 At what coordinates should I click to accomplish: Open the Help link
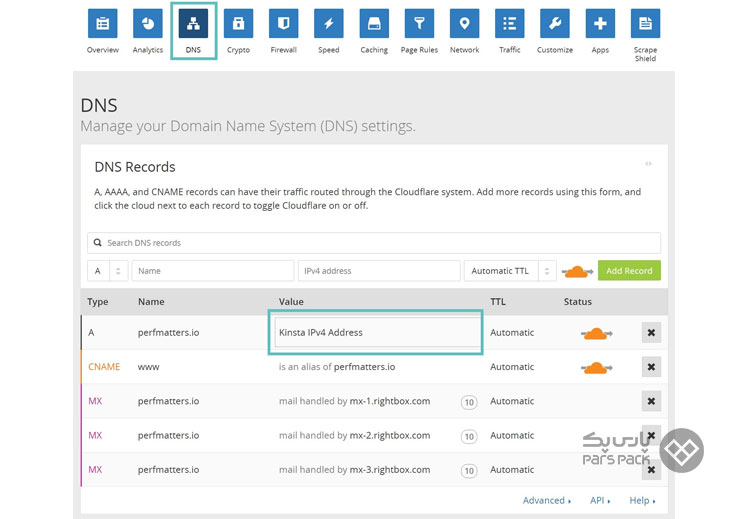click(x=642, y=500)
